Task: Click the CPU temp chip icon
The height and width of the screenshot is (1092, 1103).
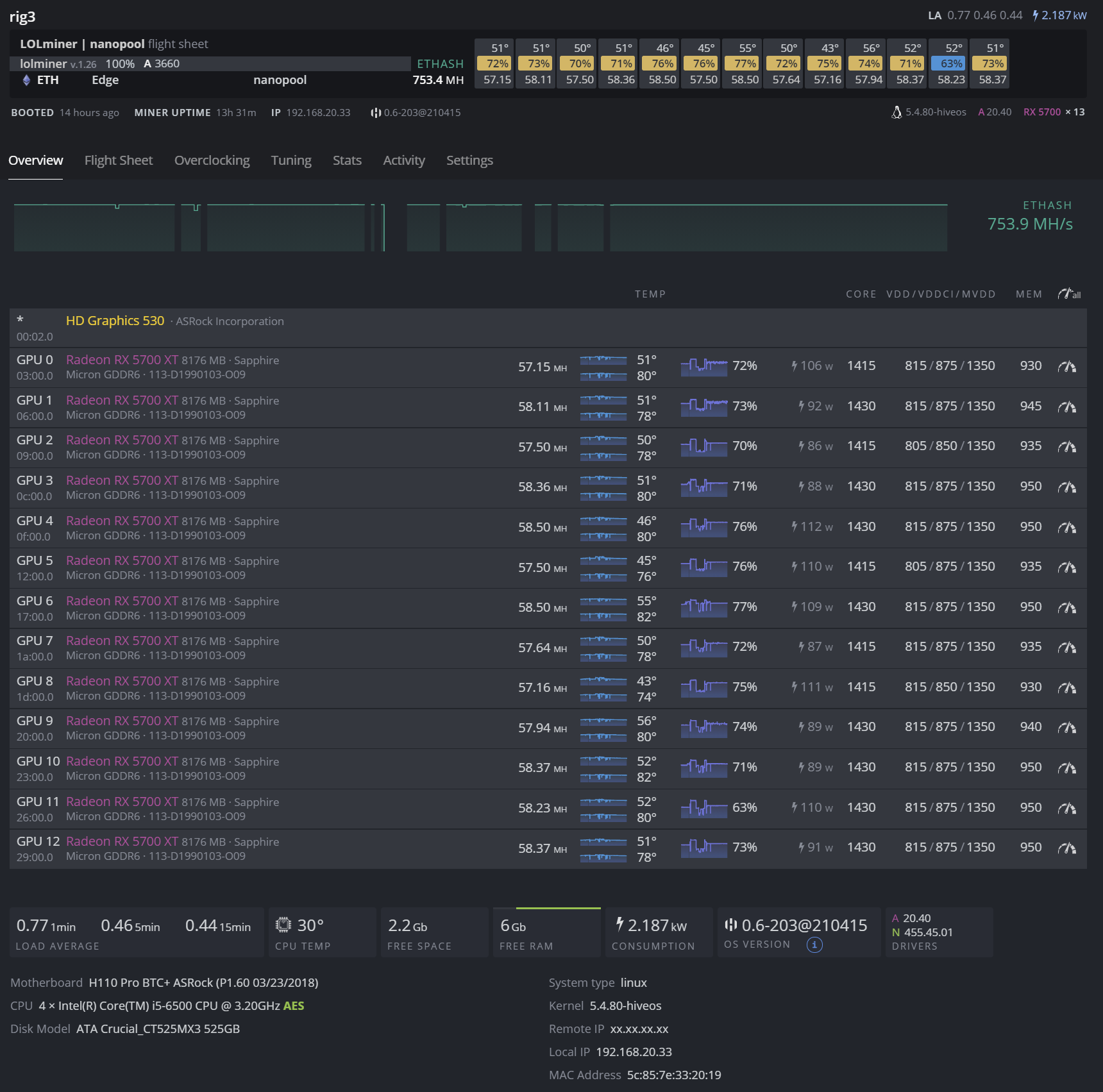Action: pyautogui.click(x=283, y=925)
